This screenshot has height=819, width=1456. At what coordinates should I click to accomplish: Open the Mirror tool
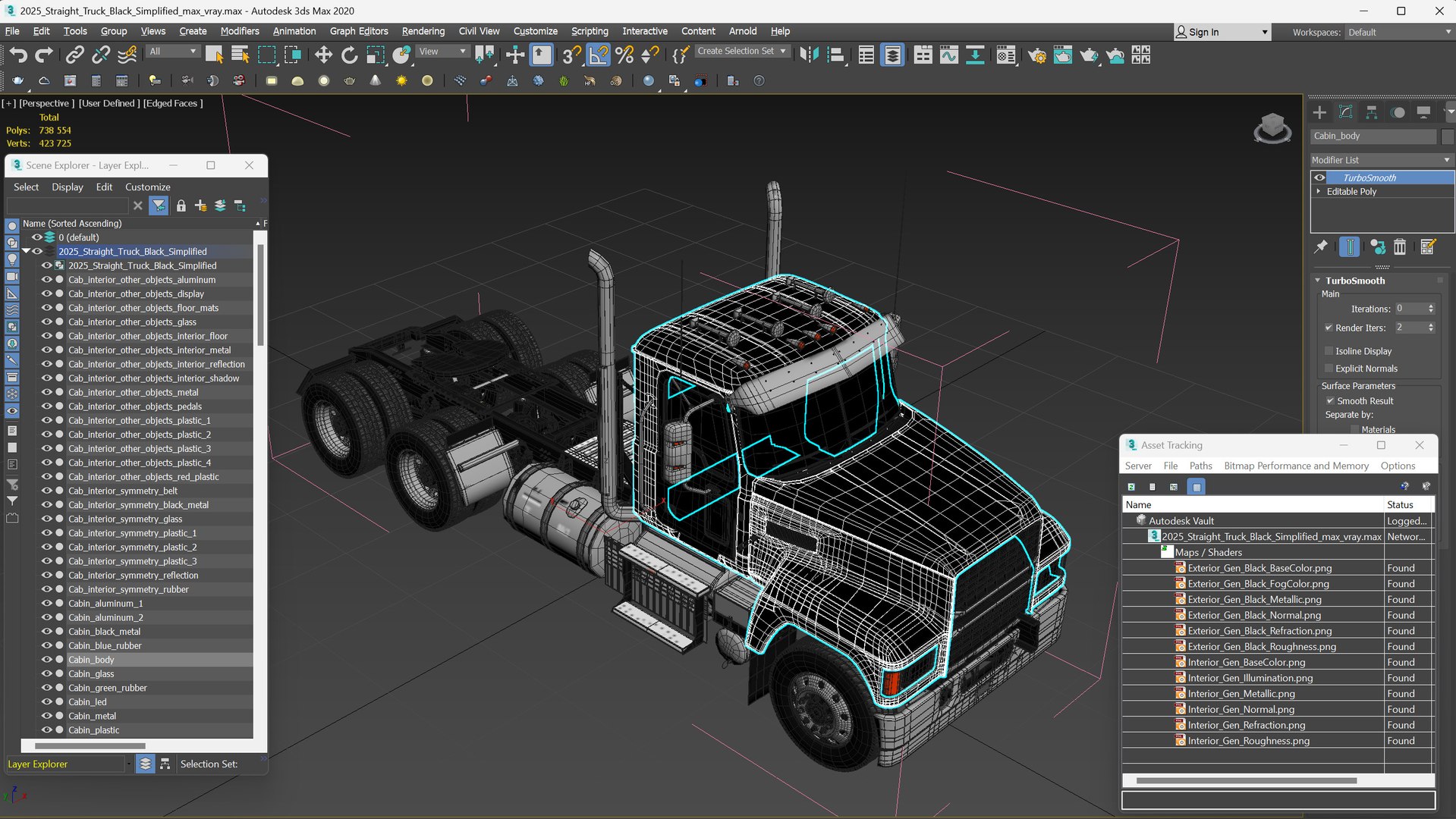coord(810,55)
